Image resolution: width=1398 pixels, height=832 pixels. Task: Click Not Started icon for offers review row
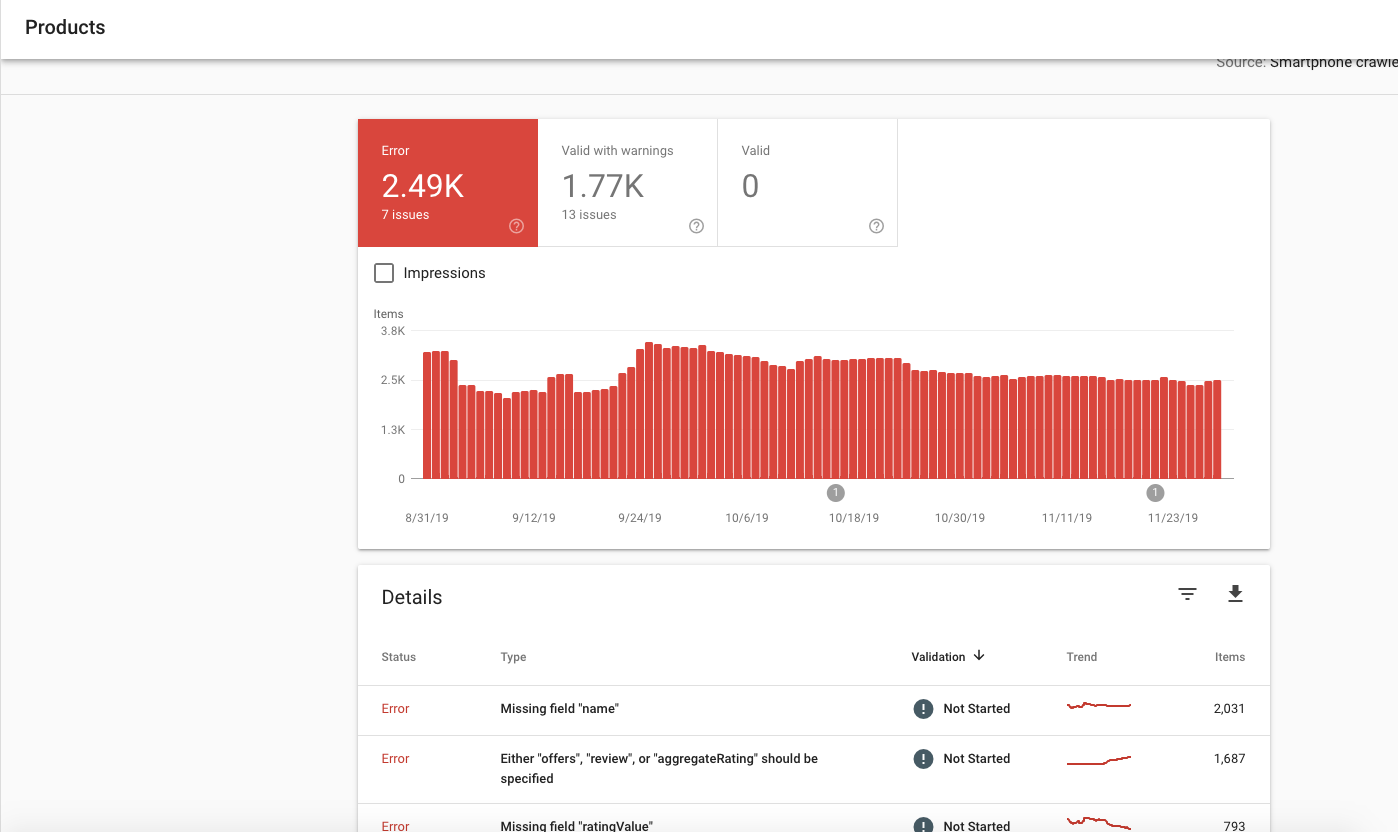[923, 759]
